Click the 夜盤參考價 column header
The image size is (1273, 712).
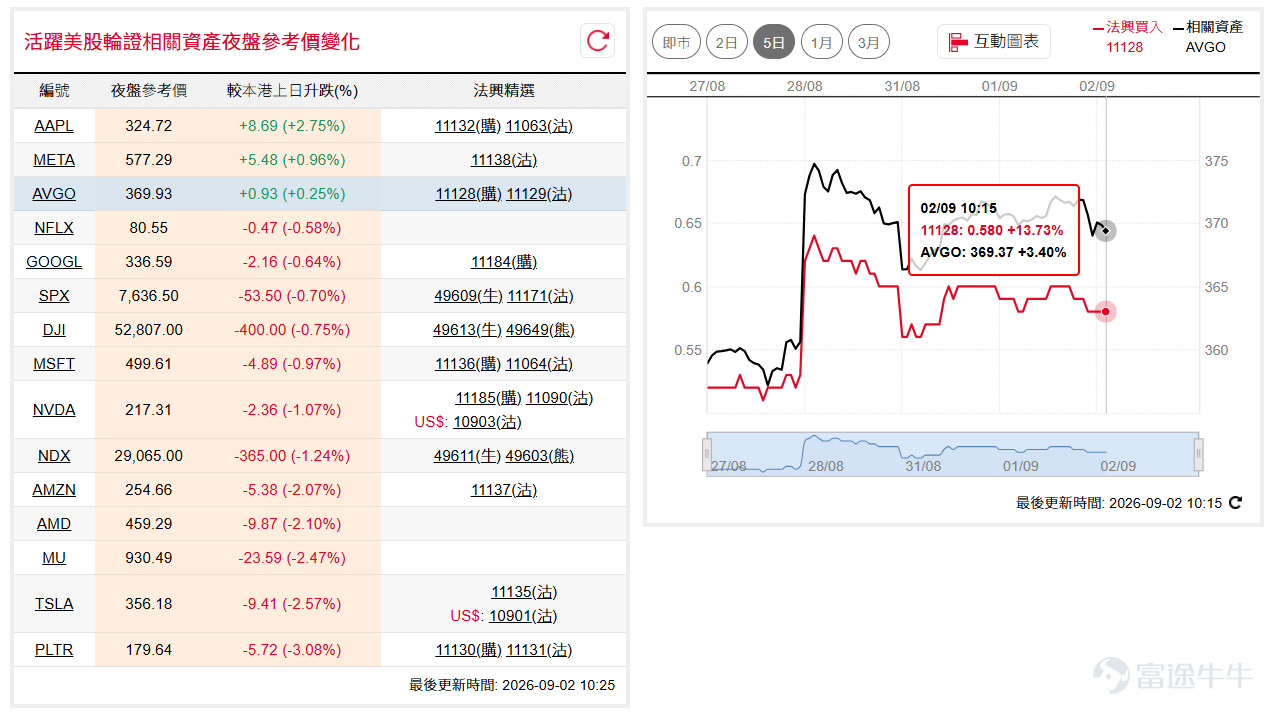point(149,91)
